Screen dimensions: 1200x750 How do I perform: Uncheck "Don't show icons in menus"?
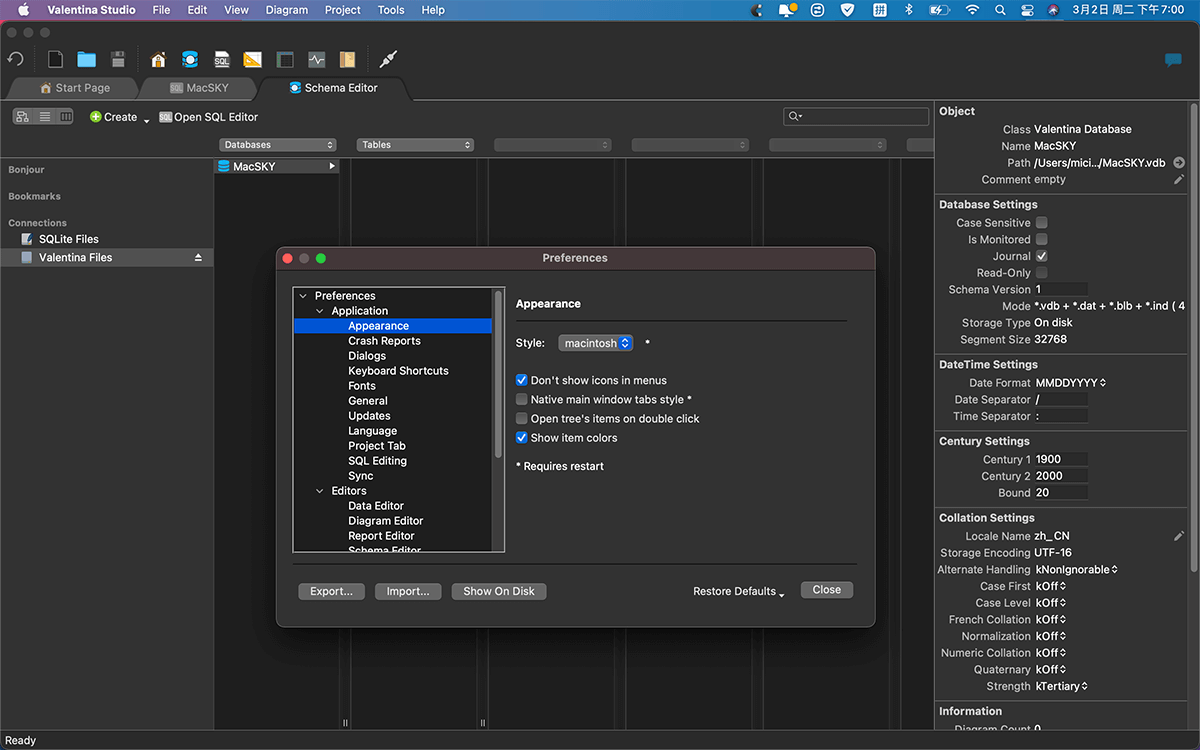click(522, 381)
